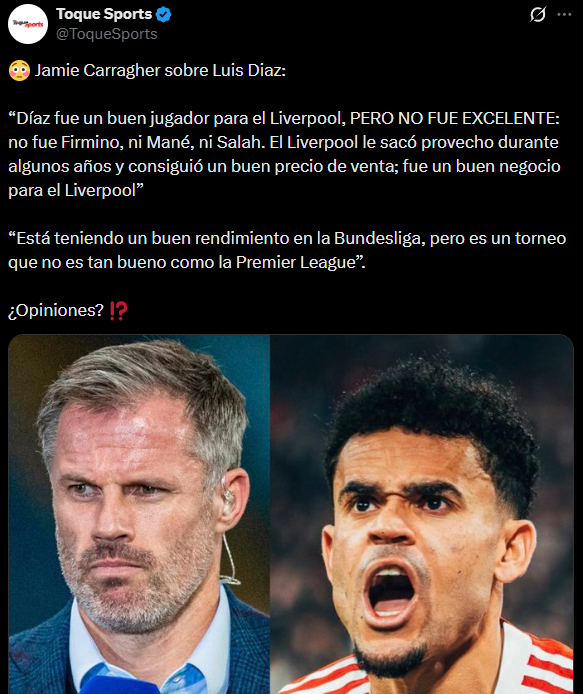Screen dimensions: 583x694
Task: Open the Jamie Carragher photo on left
Action: 139,514
